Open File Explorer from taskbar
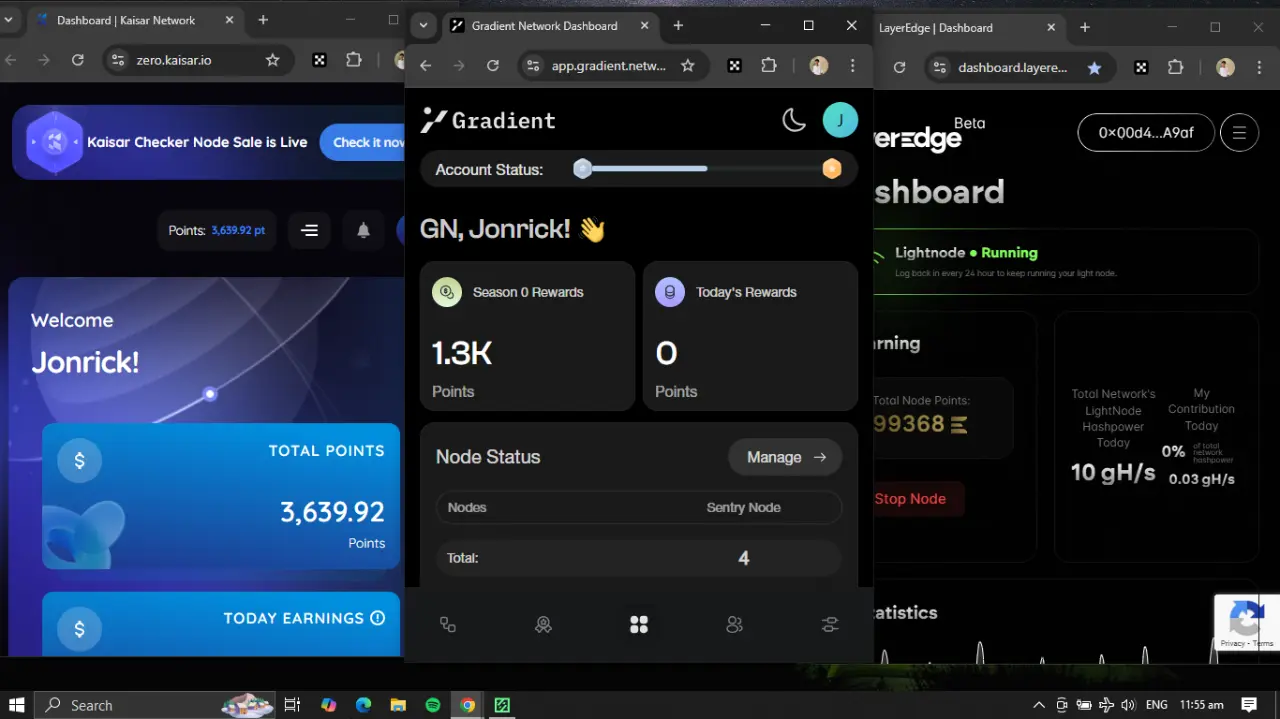The image size is (1280, 719). coord(398,705)
